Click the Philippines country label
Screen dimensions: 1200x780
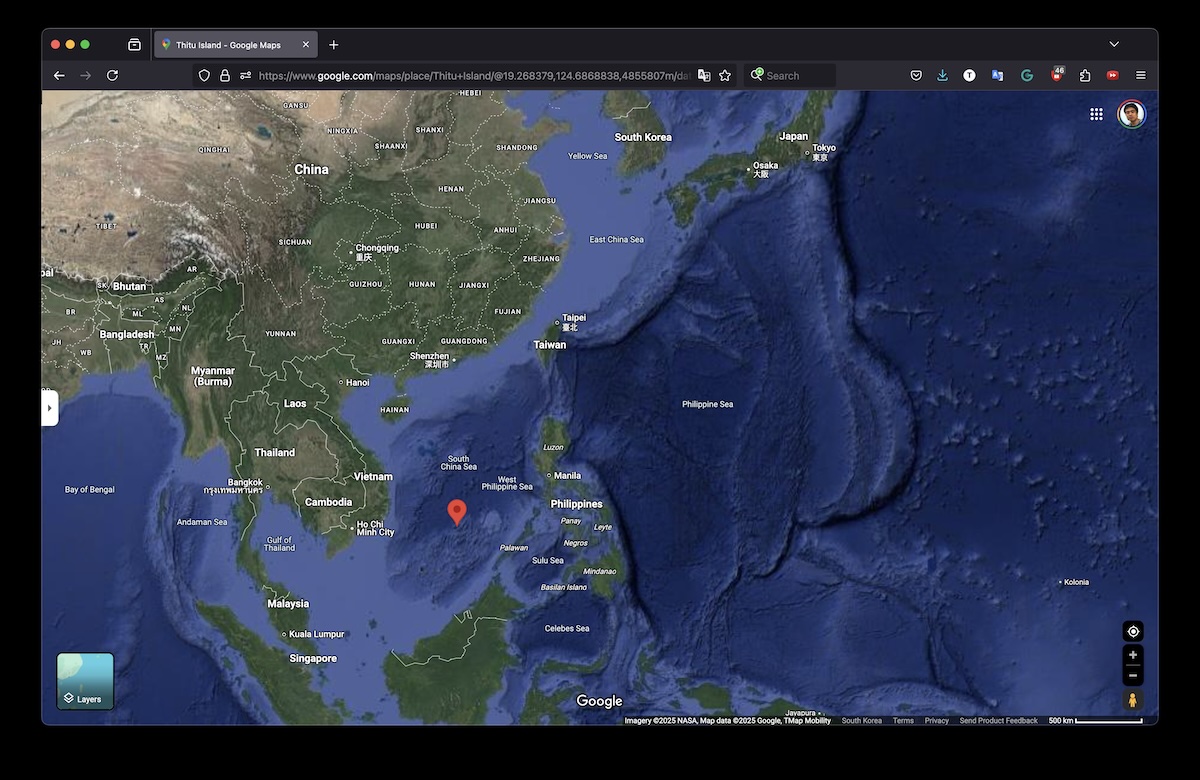tap(577, 504)
